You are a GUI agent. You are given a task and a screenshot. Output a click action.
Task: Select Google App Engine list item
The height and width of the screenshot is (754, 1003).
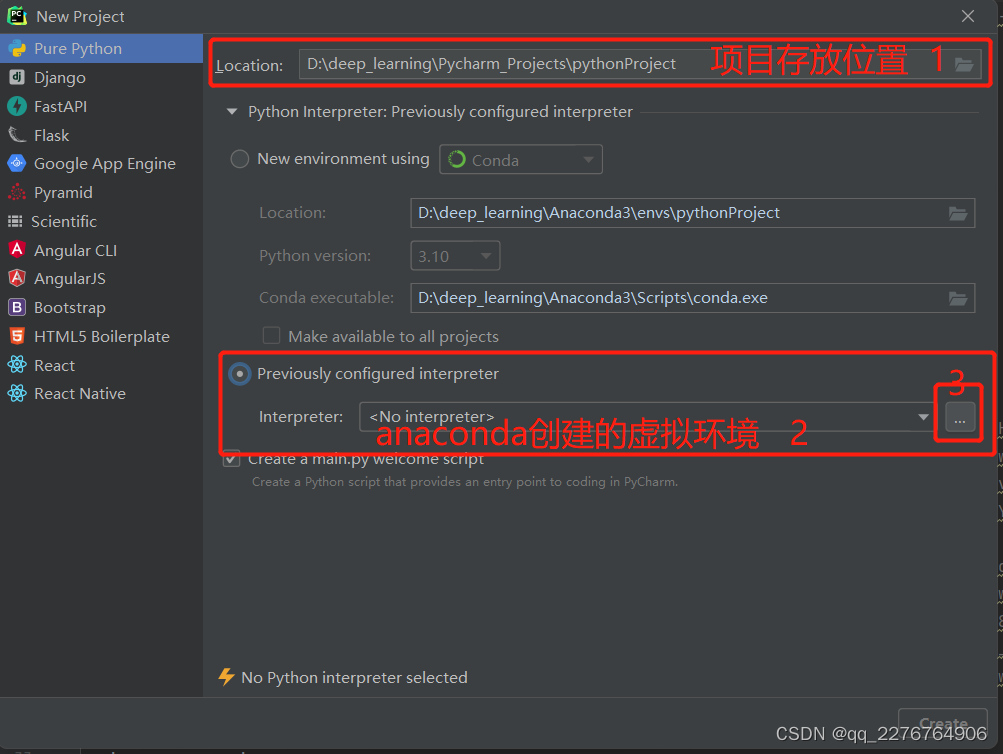click(102, 164)
